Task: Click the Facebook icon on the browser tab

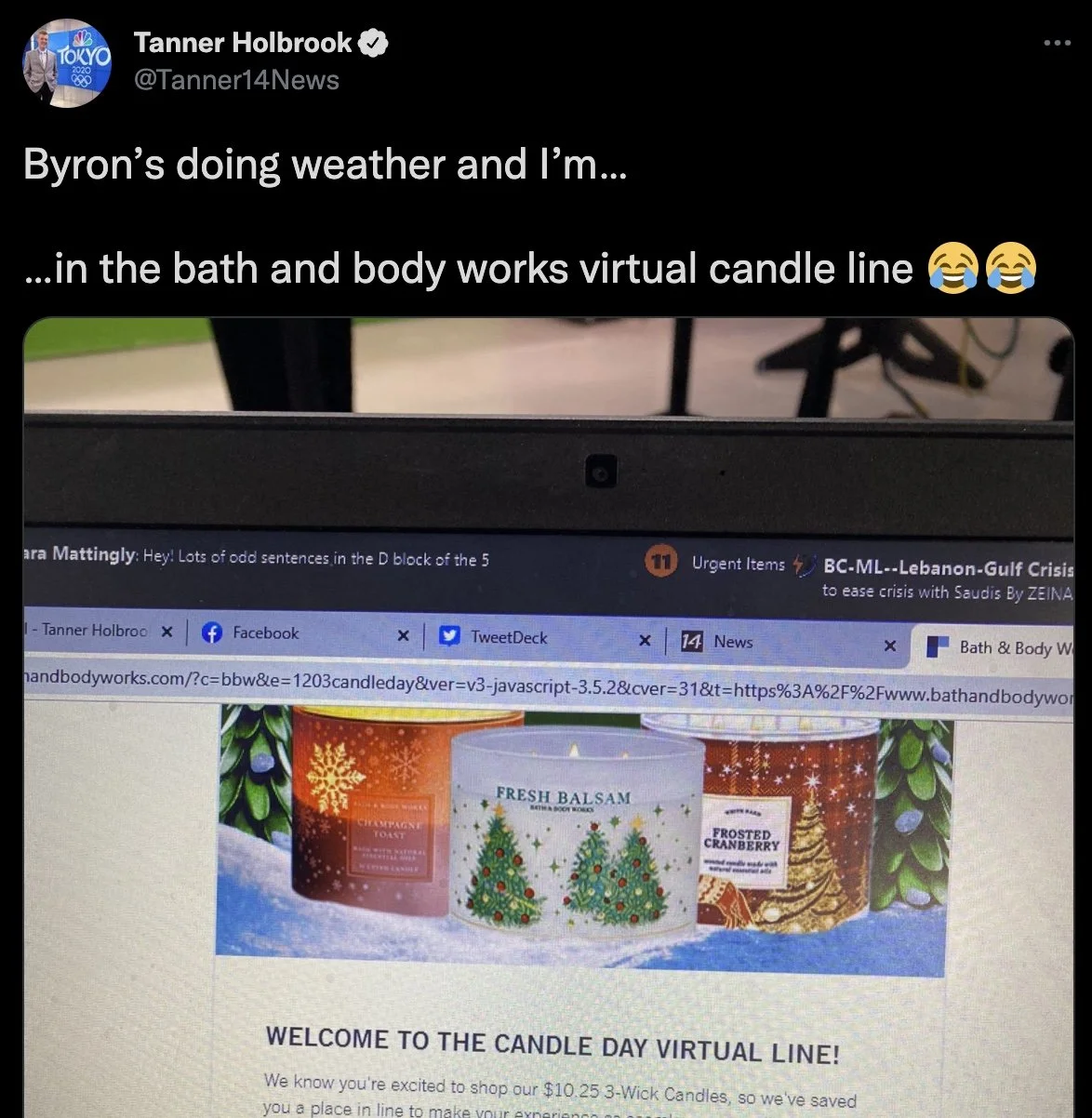Action: (212, 632)
